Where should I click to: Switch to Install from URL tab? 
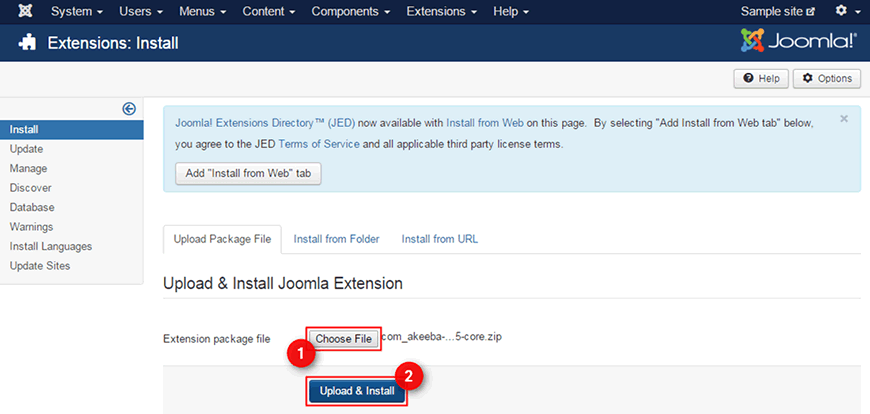click(x=440, y=239)
